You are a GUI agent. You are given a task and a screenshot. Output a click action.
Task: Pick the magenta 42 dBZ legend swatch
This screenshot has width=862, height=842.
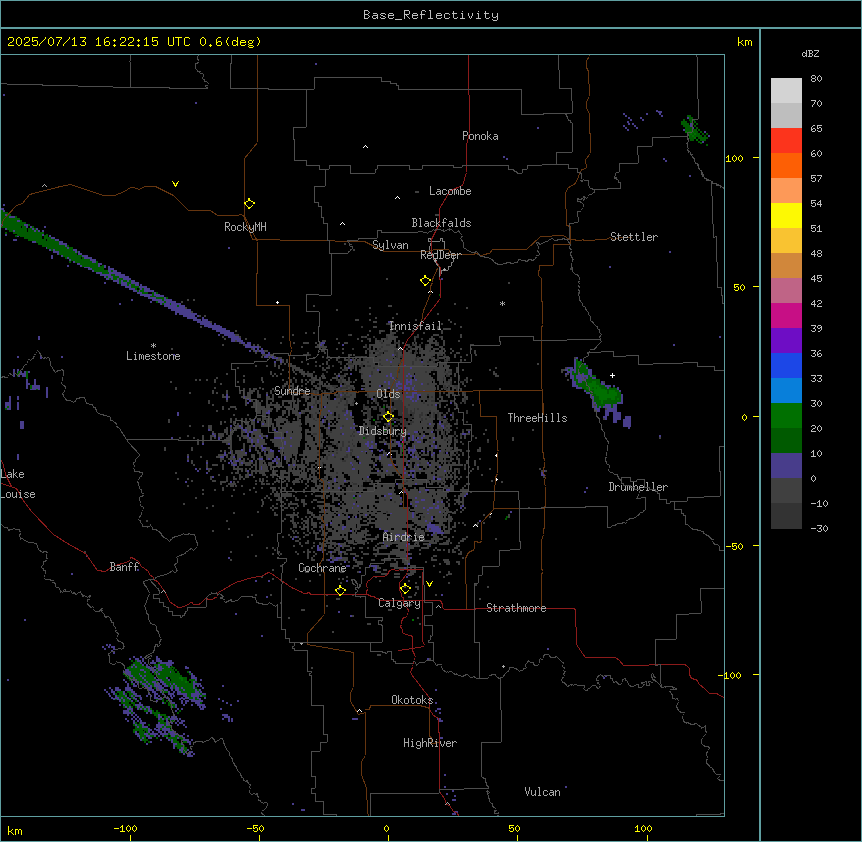[x=786, y=315]
